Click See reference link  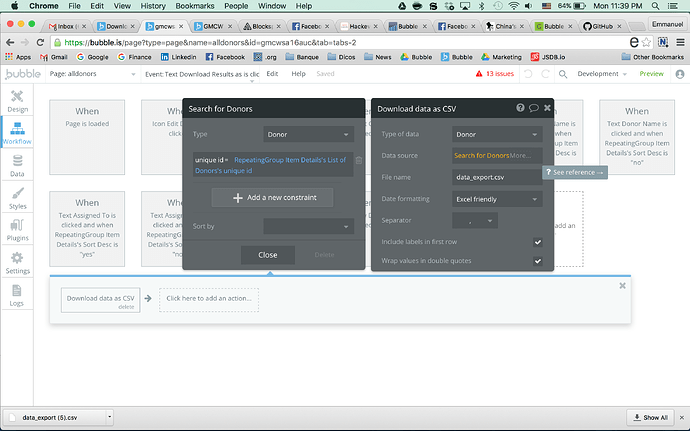(575, 172)
